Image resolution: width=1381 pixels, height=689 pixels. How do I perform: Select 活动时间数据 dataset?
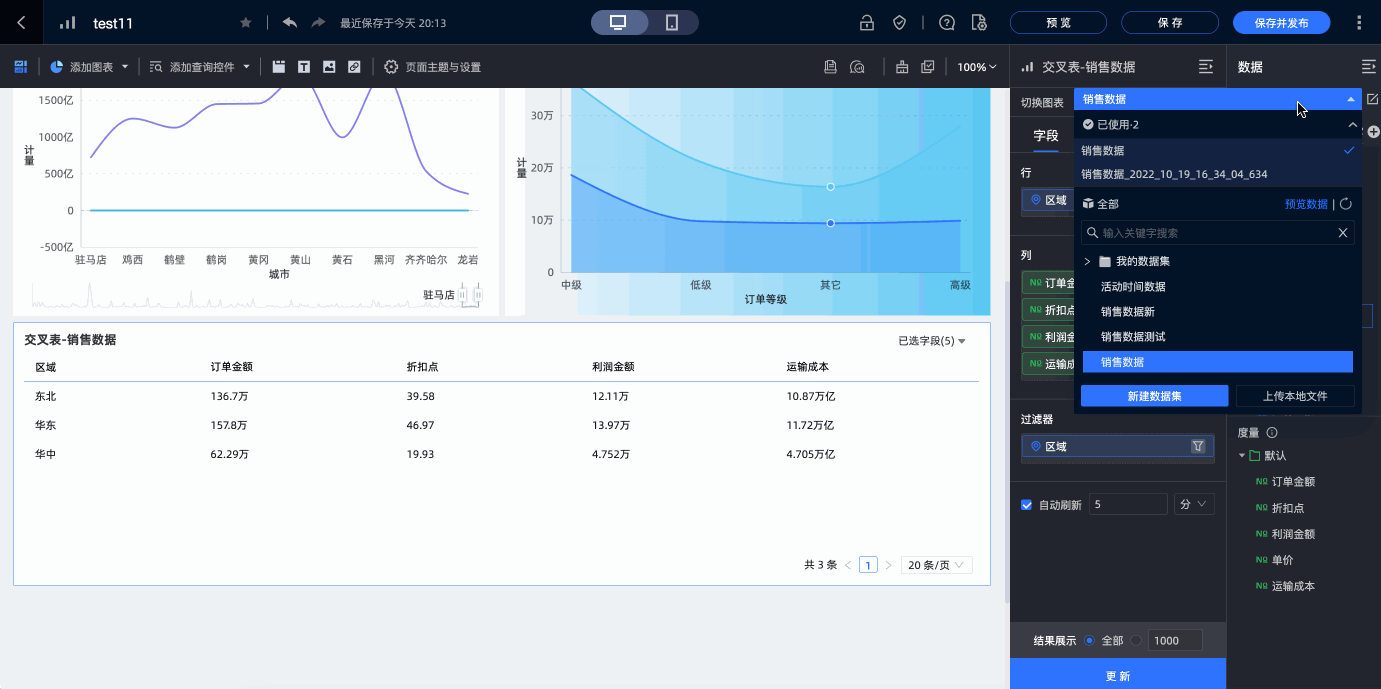click(x=1133, y=286)
